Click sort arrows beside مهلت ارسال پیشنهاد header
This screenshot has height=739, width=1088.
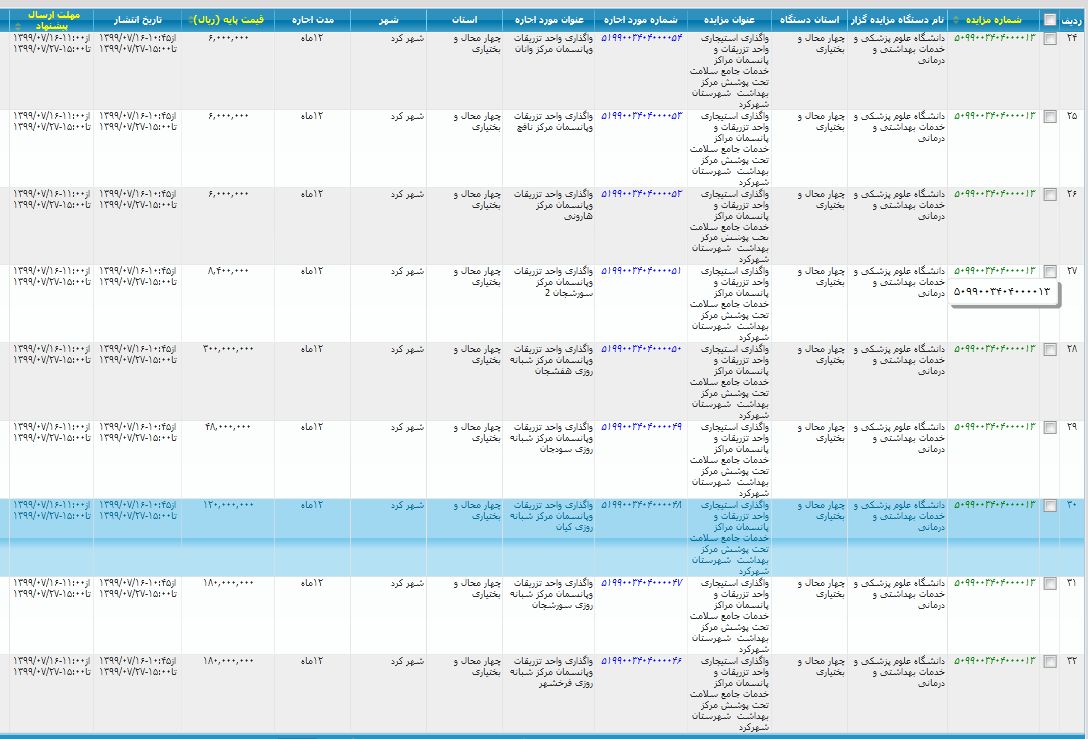point(16,25)
